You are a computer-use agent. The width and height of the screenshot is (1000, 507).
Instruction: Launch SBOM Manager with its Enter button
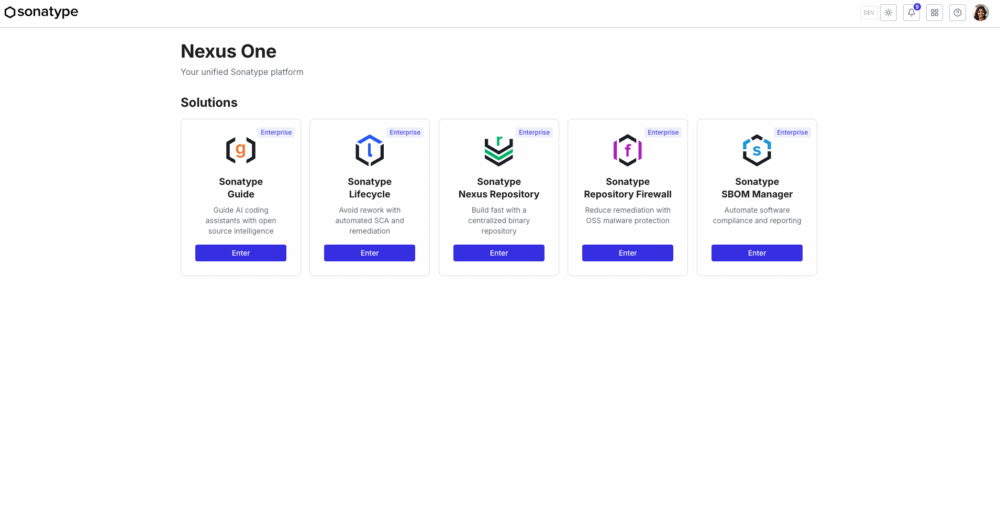click(757, 253)
